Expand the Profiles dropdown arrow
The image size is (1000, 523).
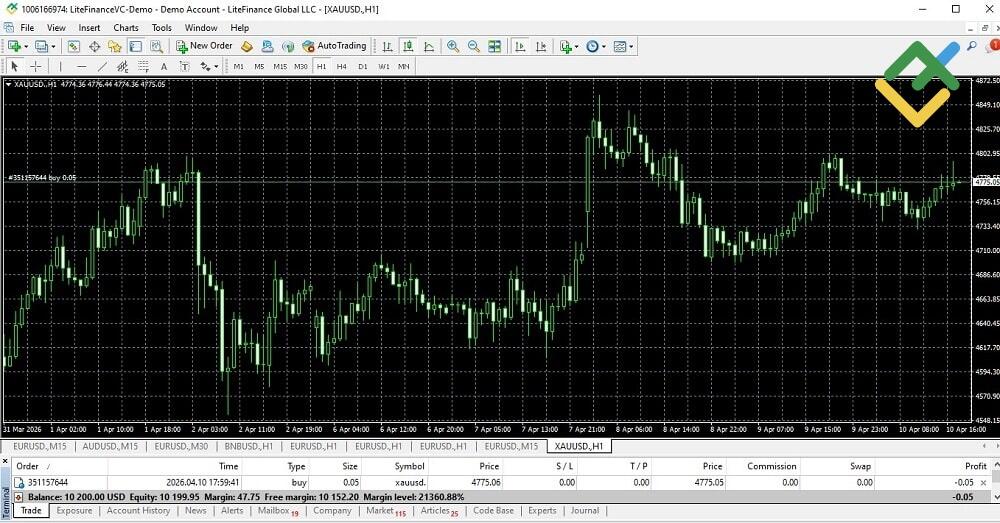click(x=53, y=46)
